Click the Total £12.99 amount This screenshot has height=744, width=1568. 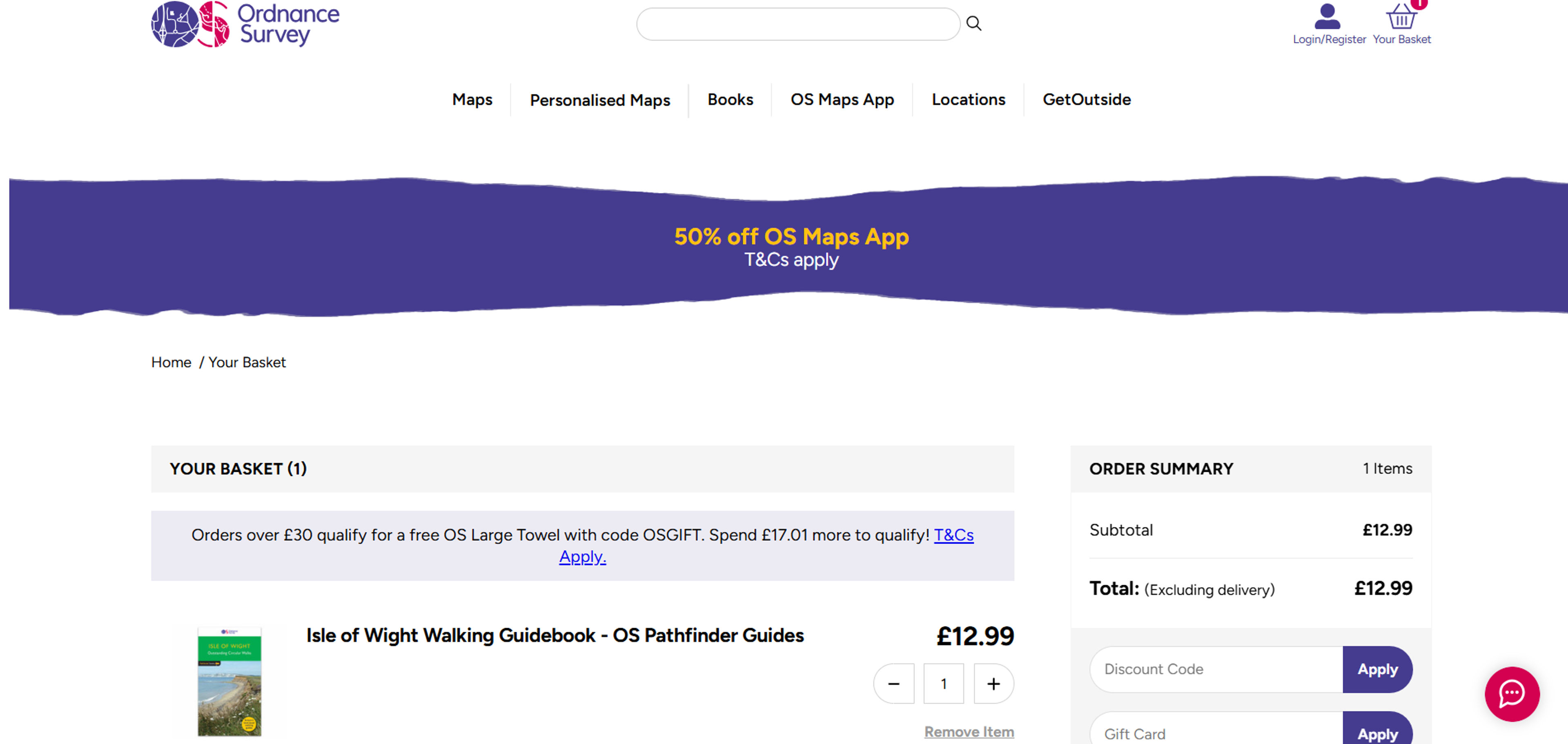[1383, 588]
